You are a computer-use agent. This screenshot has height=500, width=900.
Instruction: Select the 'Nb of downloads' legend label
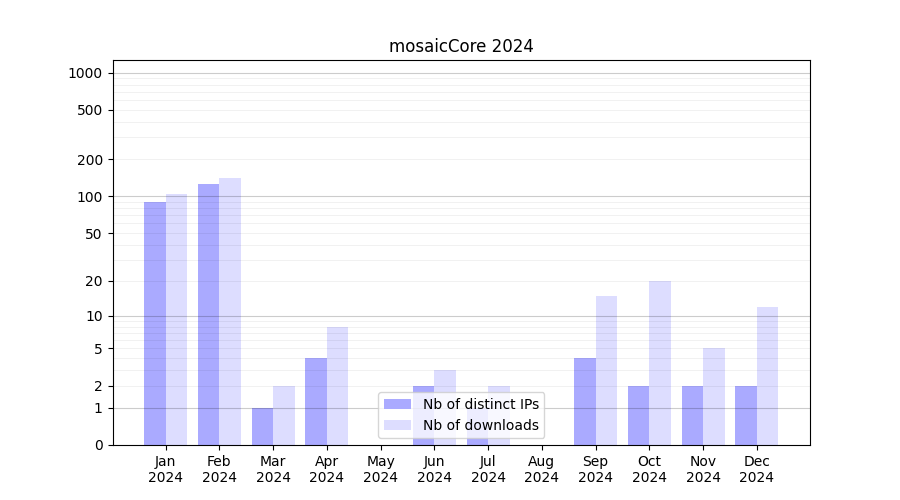pyautogui.click(x=481, y=425)
